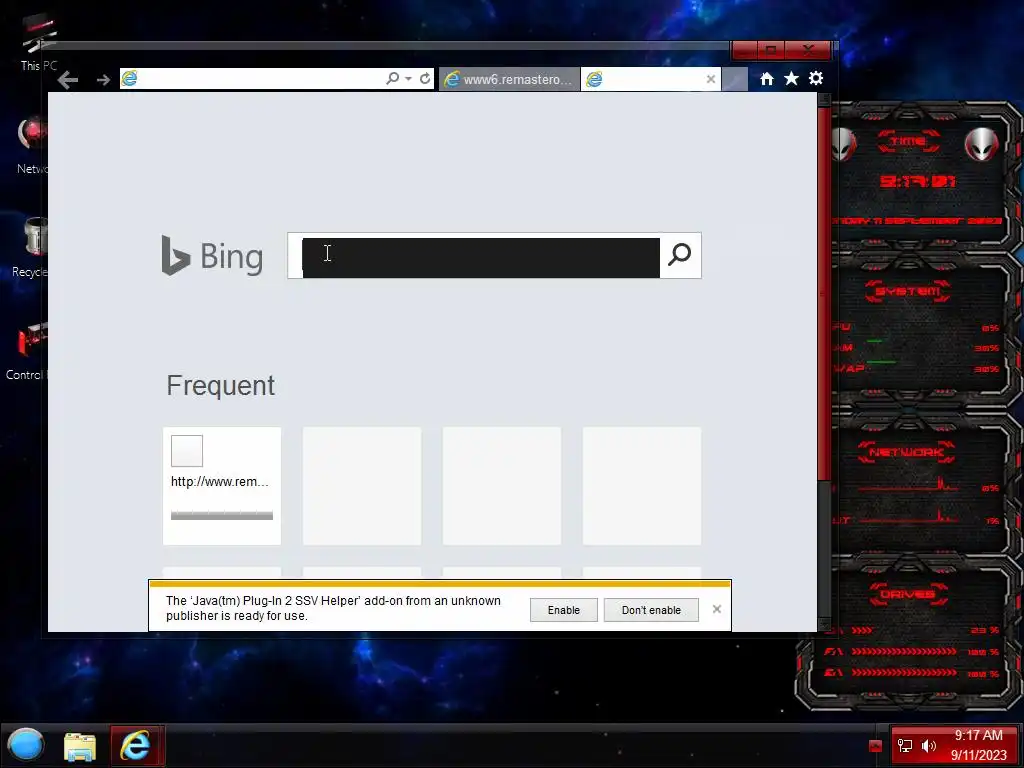Viewport: 1024px width, 768px height.
Task: Open the network tray icon
Action: pos(905,746)
